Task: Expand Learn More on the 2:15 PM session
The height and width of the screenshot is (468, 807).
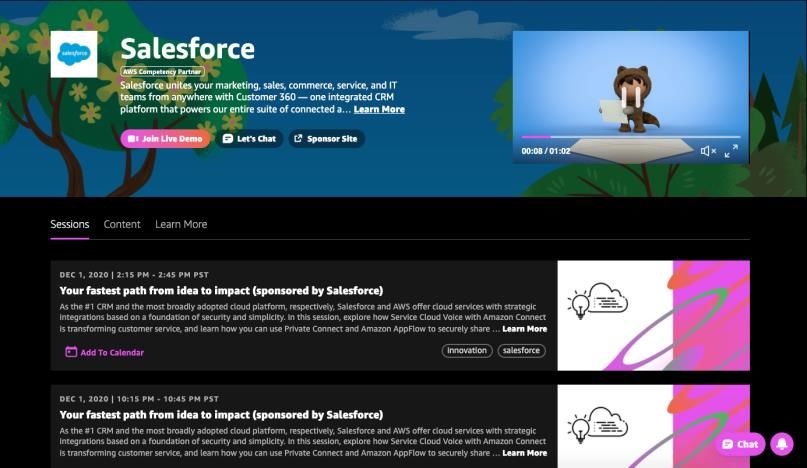Action: coord(524,329)
